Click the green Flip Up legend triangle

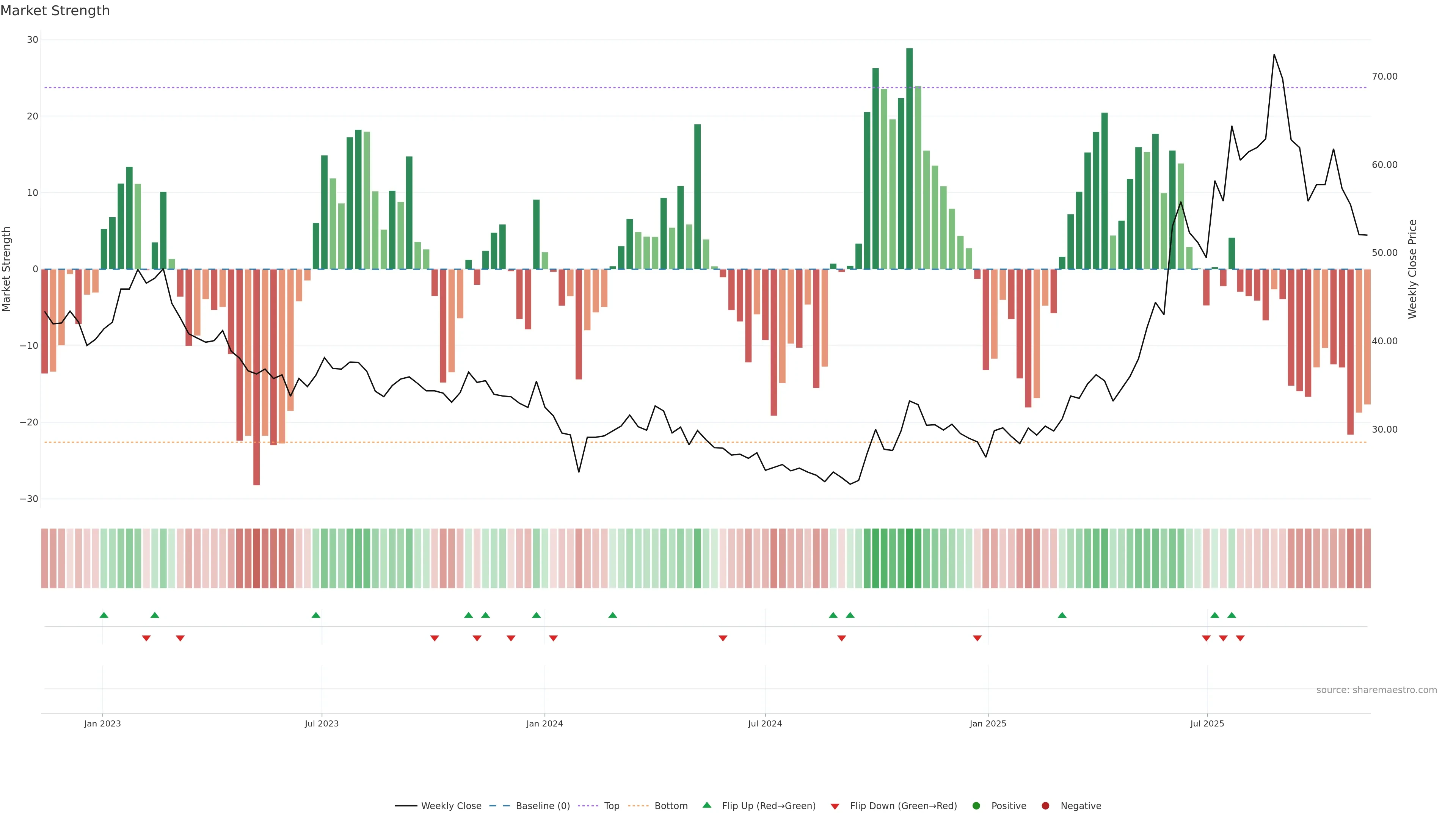[x=706, y=805]
